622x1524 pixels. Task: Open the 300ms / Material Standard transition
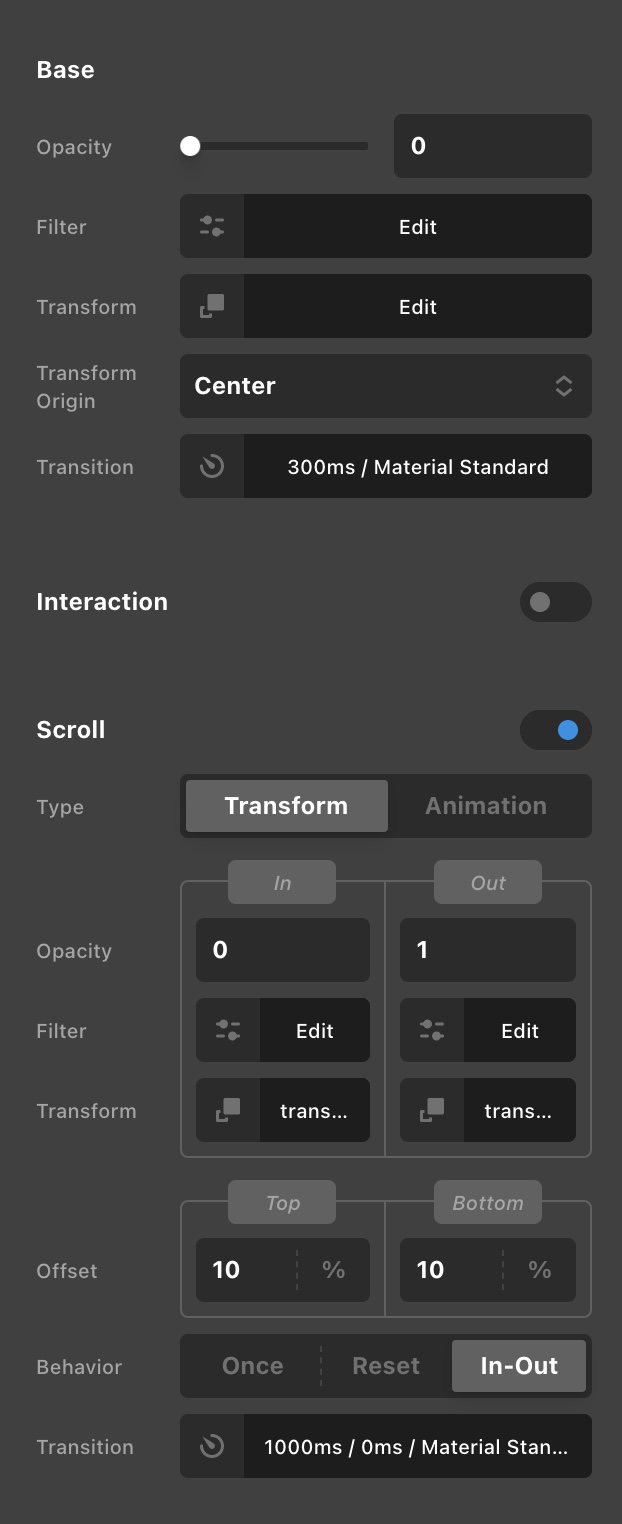(417, 466)
